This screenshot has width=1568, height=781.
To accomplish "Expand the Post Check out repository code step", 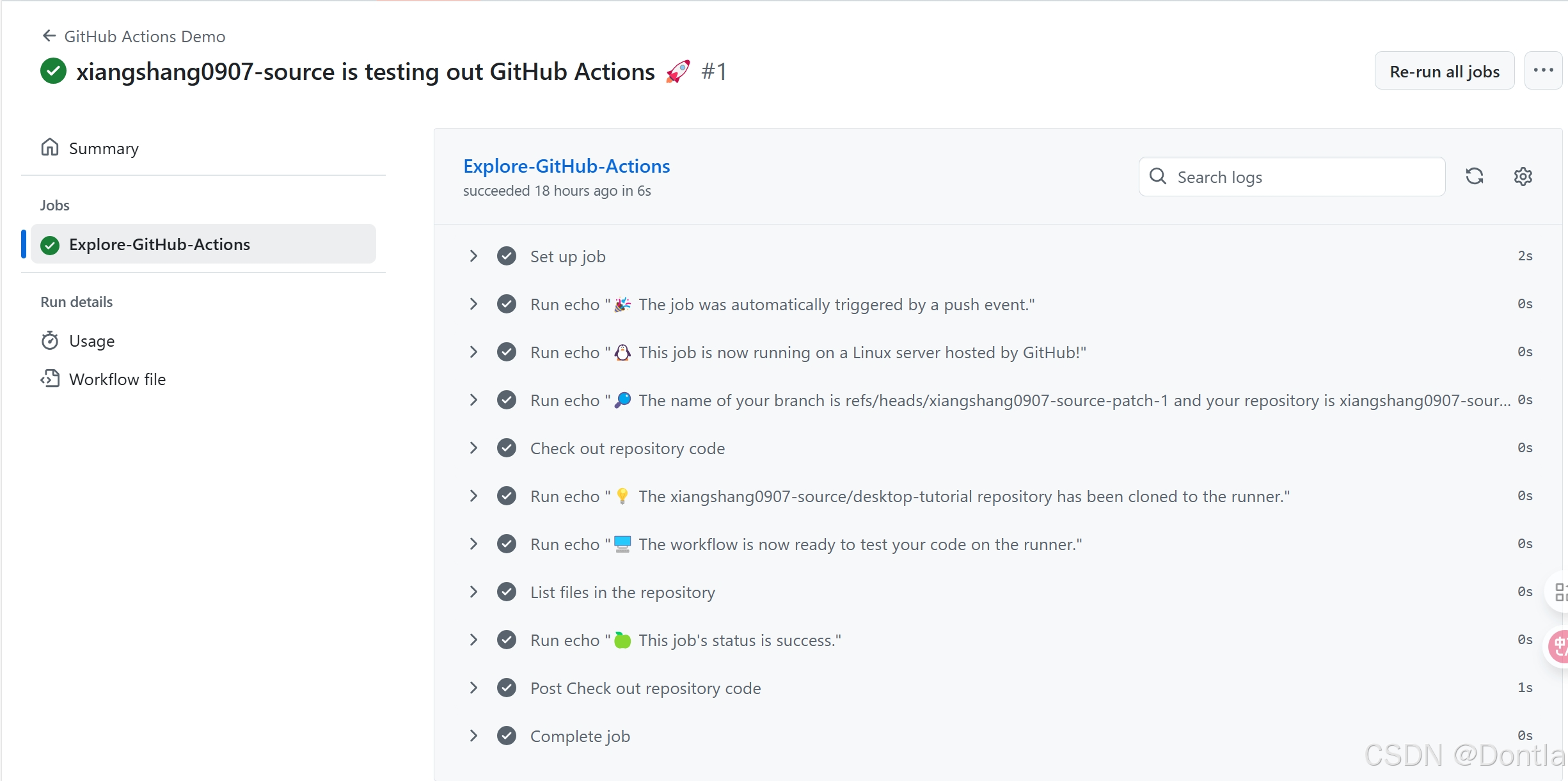I will click(473, 688).
